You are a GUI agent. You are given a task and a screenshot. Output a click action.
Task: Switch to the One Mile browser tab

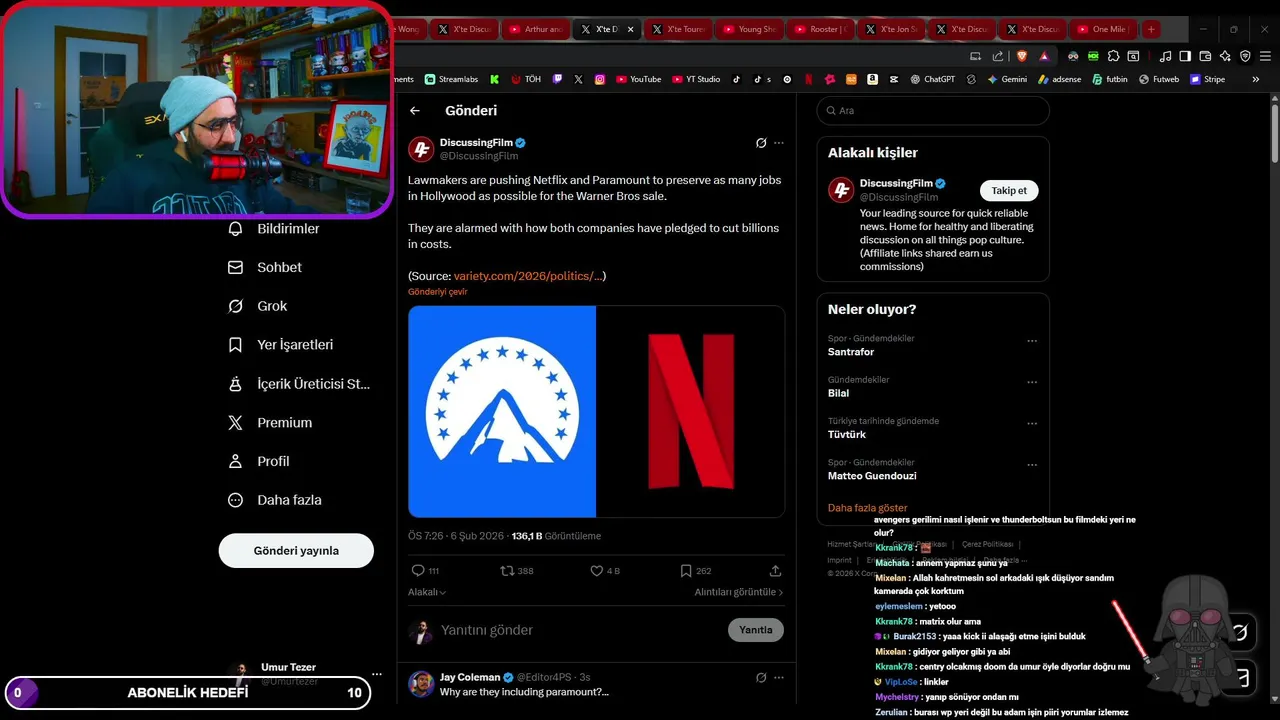click(x=1104, y=29)
